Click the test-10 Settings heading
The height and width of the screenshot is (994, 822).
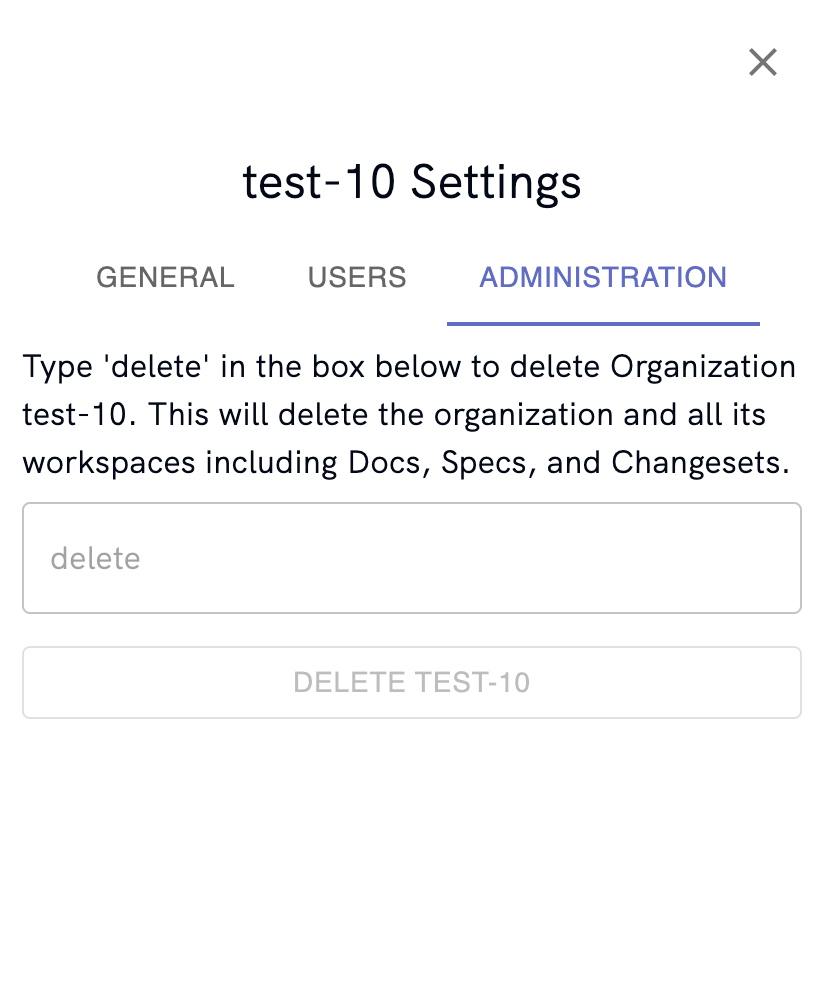pyautogui.click(x=412, y=182)
